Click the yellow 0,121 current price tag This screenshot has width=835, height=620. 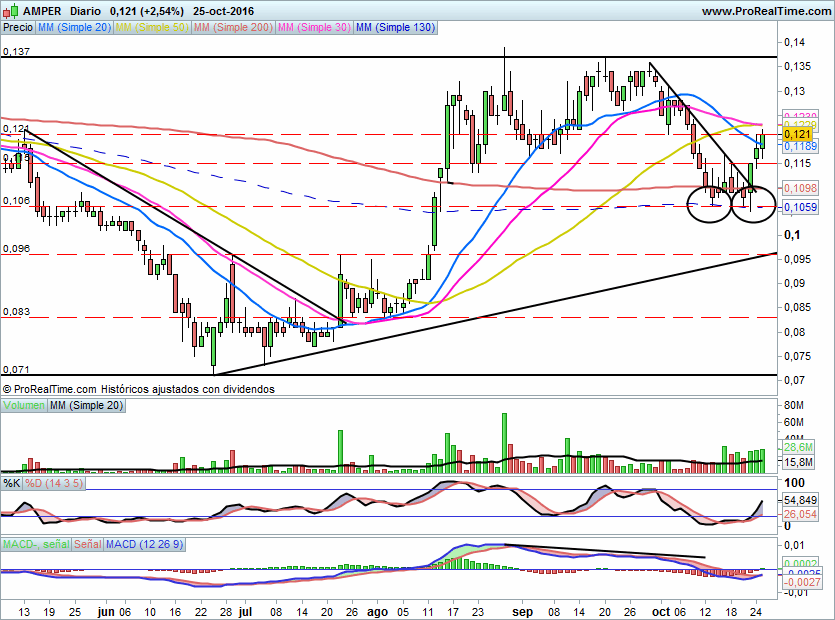coord(798,134)
